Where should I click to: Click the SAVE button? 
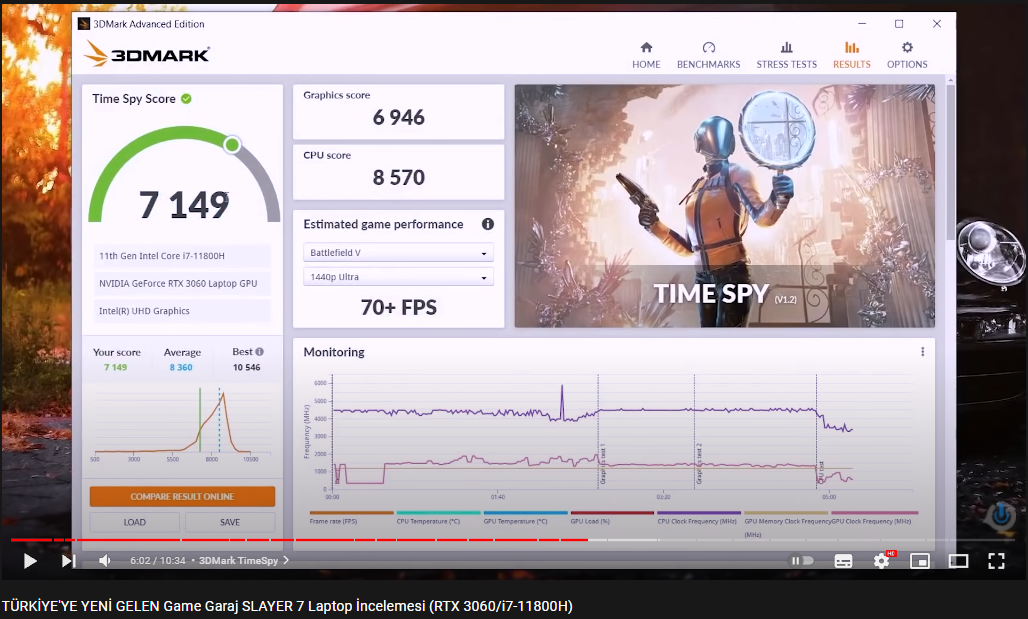[x=230, y=522]
